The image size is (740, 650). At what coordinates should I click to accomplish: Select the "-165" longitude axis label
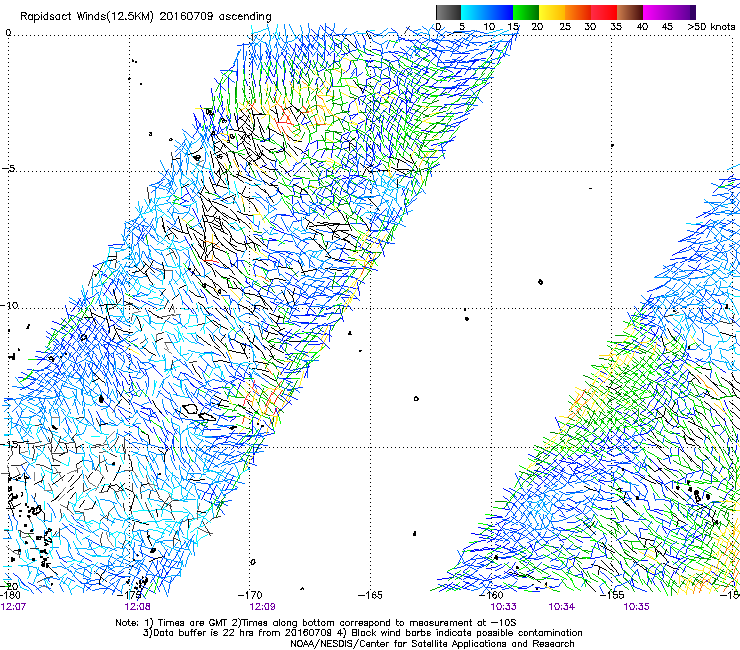(x=370, y=595)
